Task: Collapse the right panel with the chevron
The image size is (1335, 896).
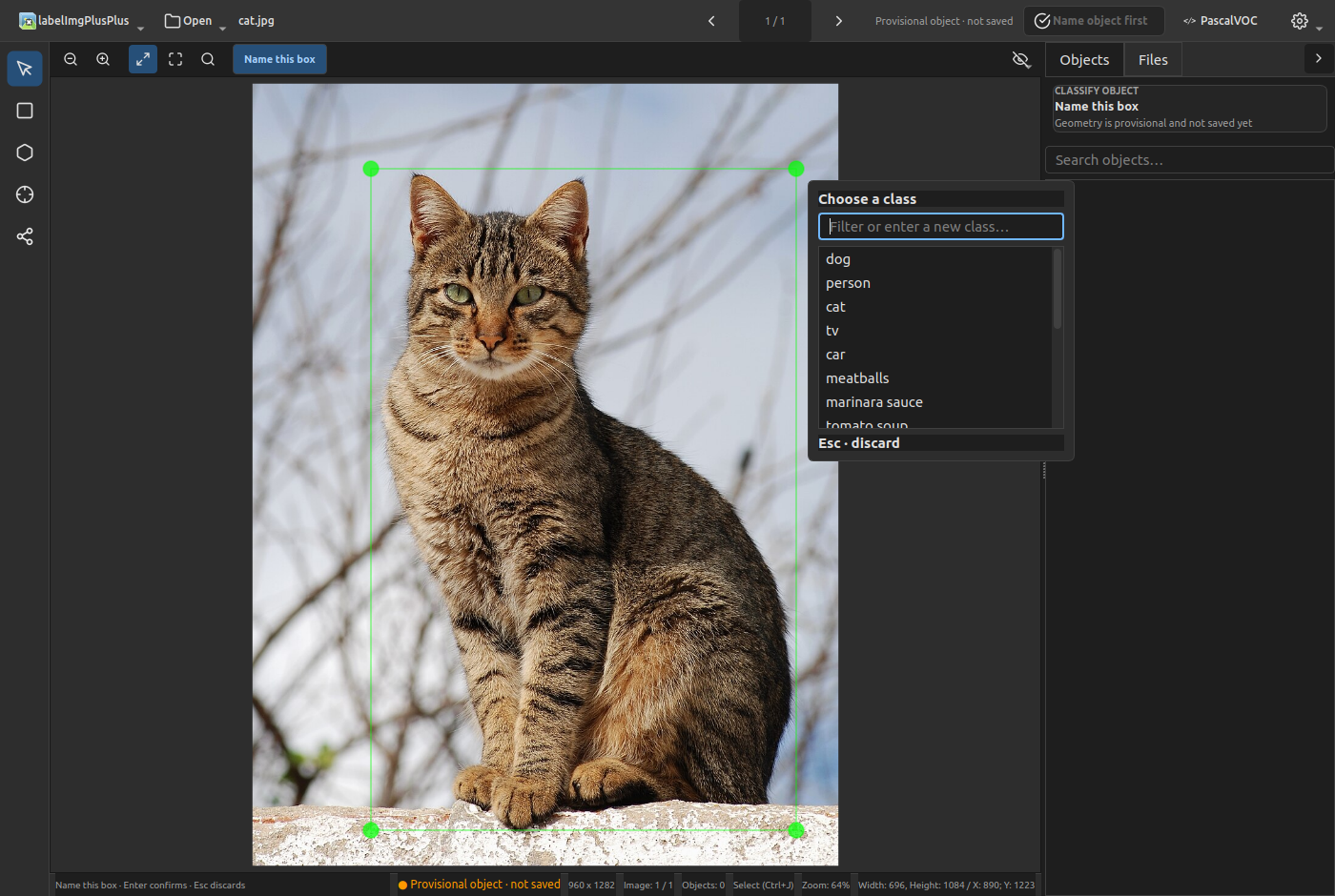Action: [x=1318, y=59]
